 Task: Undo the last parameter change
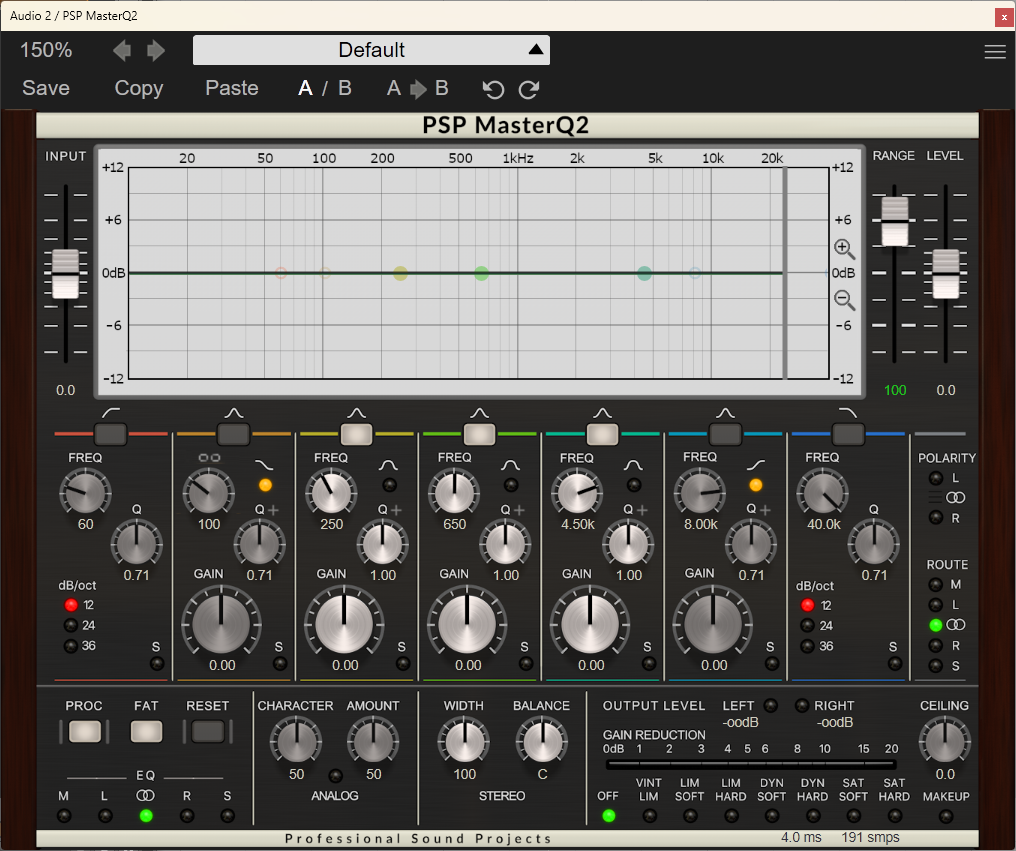pos(493,89)
